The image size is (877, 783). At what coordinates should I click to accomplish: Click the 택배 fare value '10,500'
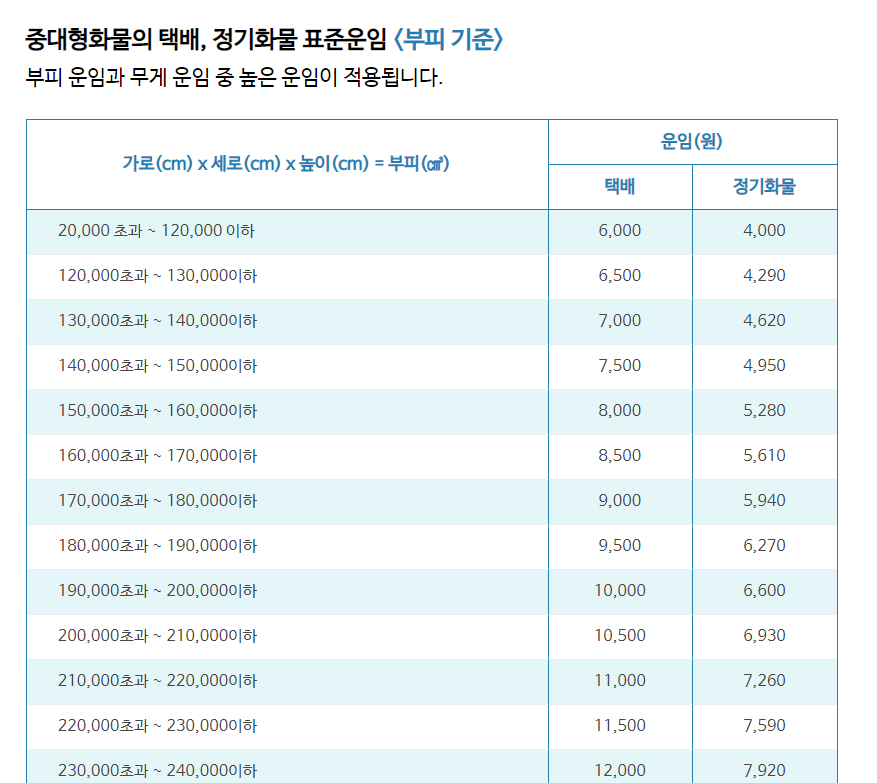coord(620,636)
